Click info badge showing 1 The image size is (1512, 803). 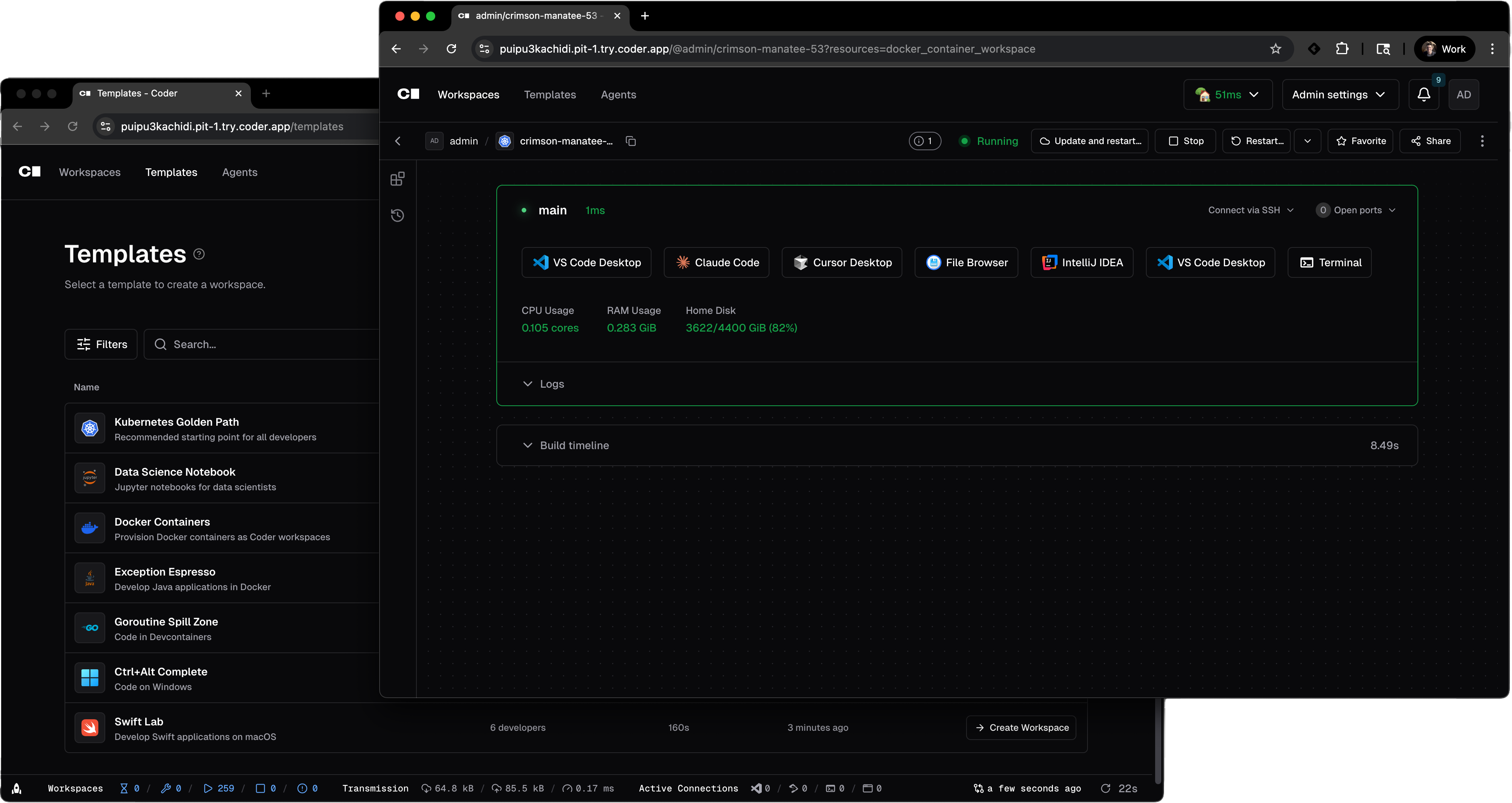(x=925, y=141)
